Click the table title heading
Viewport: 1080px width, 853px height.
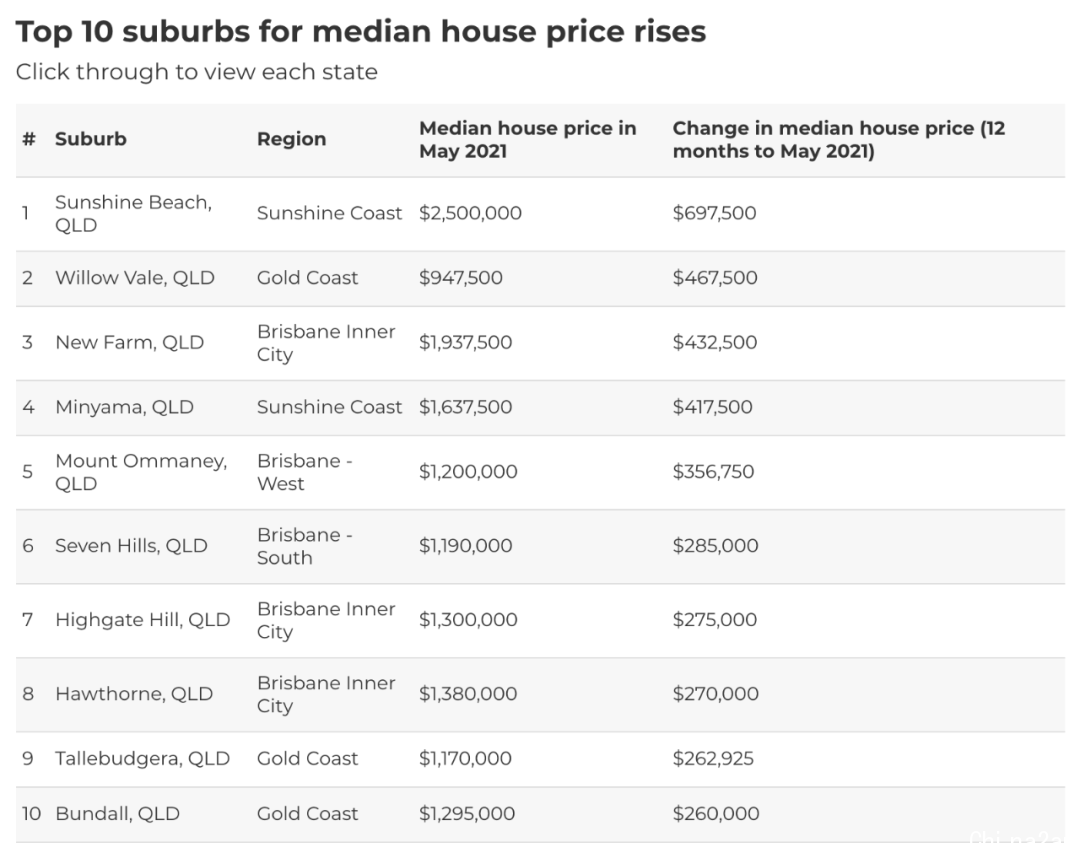[x=361, y=32]
